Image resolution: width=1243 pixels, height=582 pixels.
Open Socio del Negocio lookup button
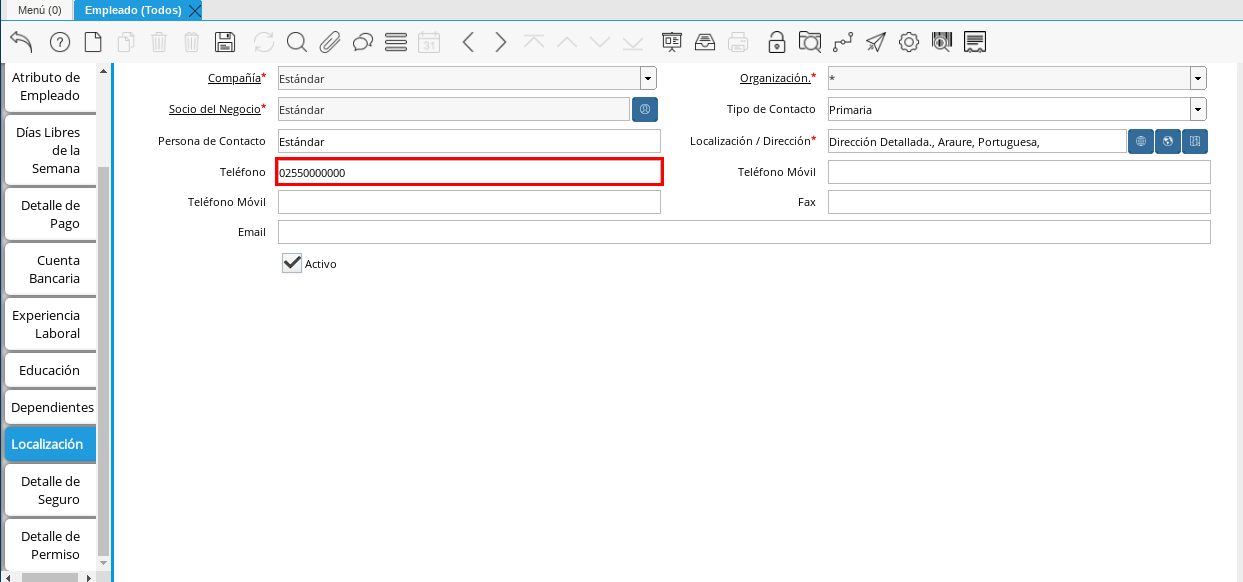click(645, 109)
